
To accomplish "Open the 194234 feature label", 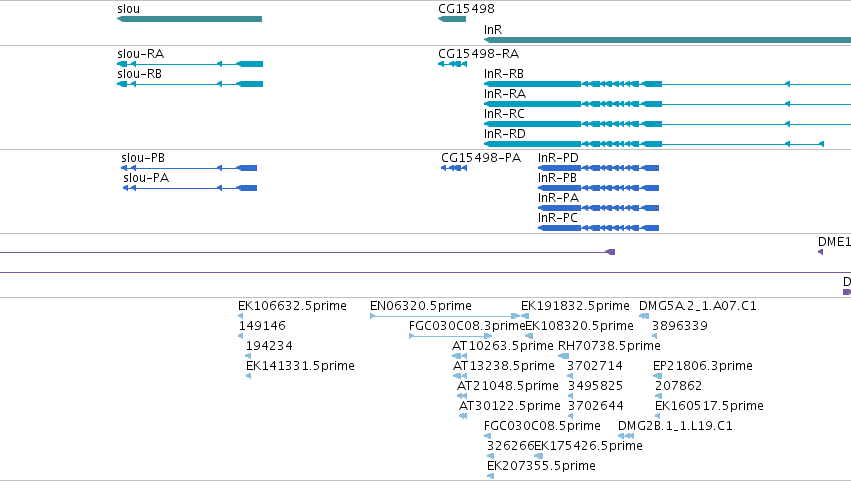I will pos(269,346).
